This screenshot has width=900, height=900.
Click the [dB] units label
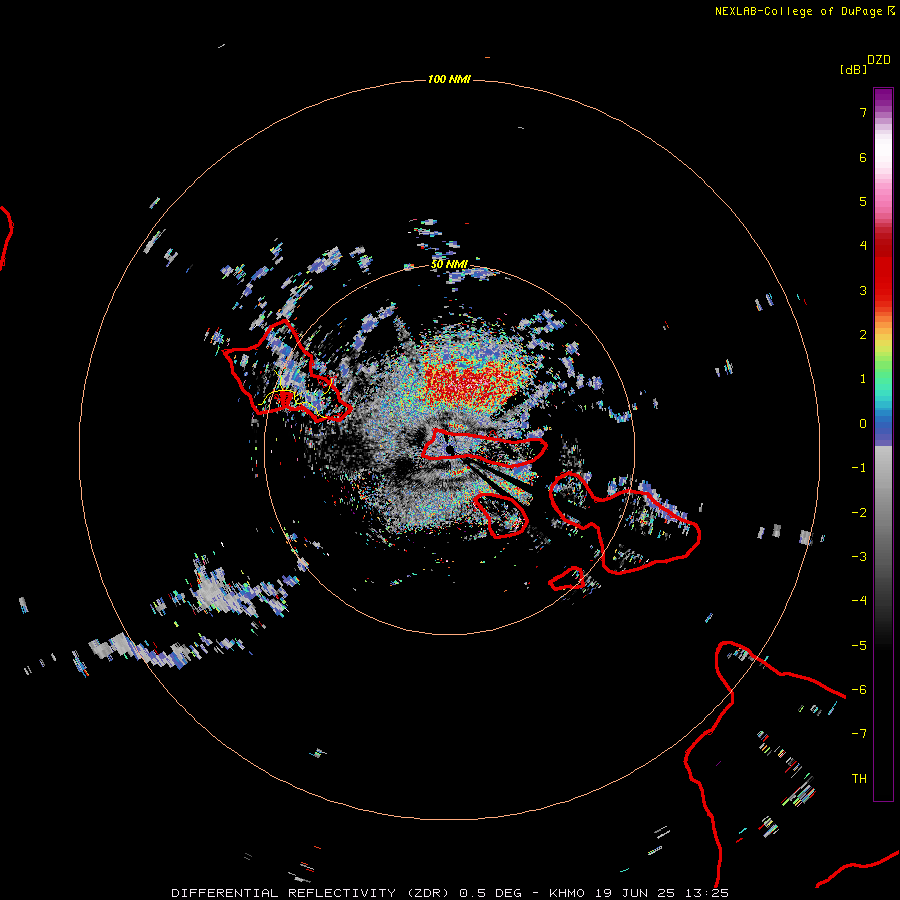[x=854, y=69]
